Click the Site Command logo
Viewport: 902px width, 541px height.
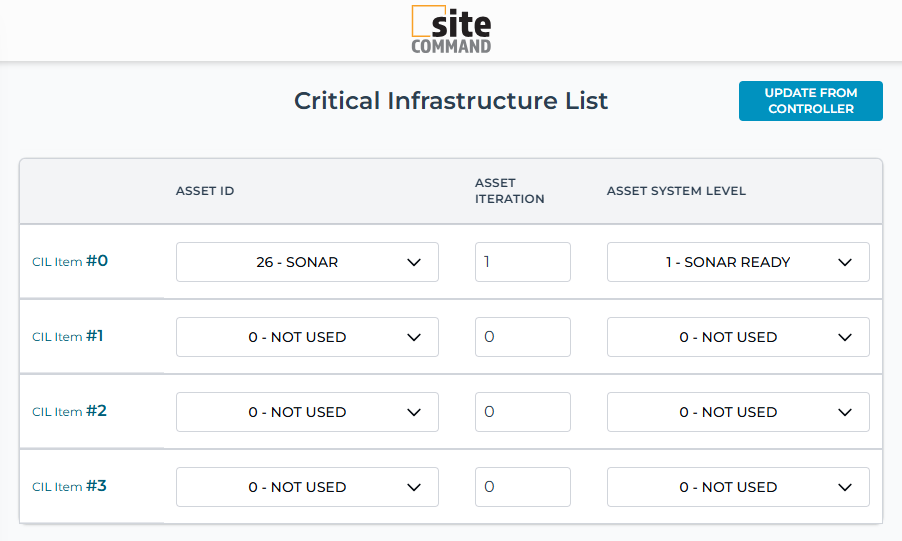[x=451, y=30]
